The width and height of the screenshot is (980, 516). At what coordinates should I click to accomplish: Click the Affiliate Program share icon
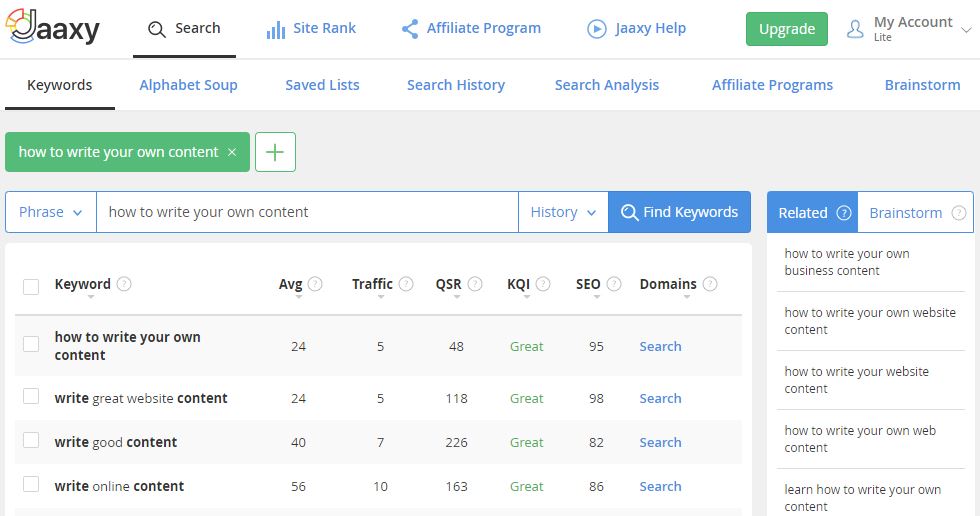(x=410, y=29)
